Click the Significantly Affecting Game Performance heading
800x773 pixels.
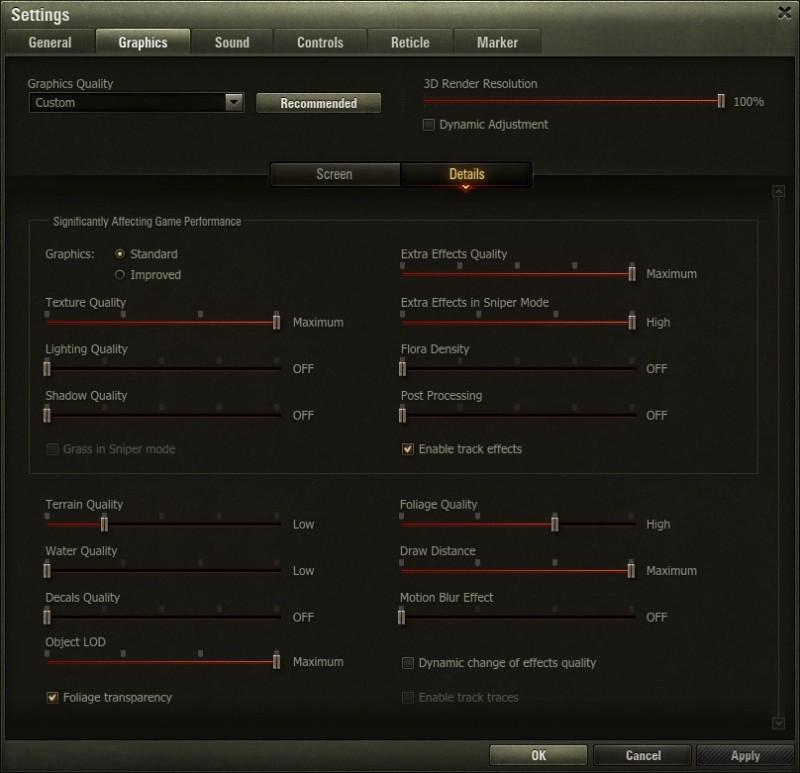click(x=147, y=221)
